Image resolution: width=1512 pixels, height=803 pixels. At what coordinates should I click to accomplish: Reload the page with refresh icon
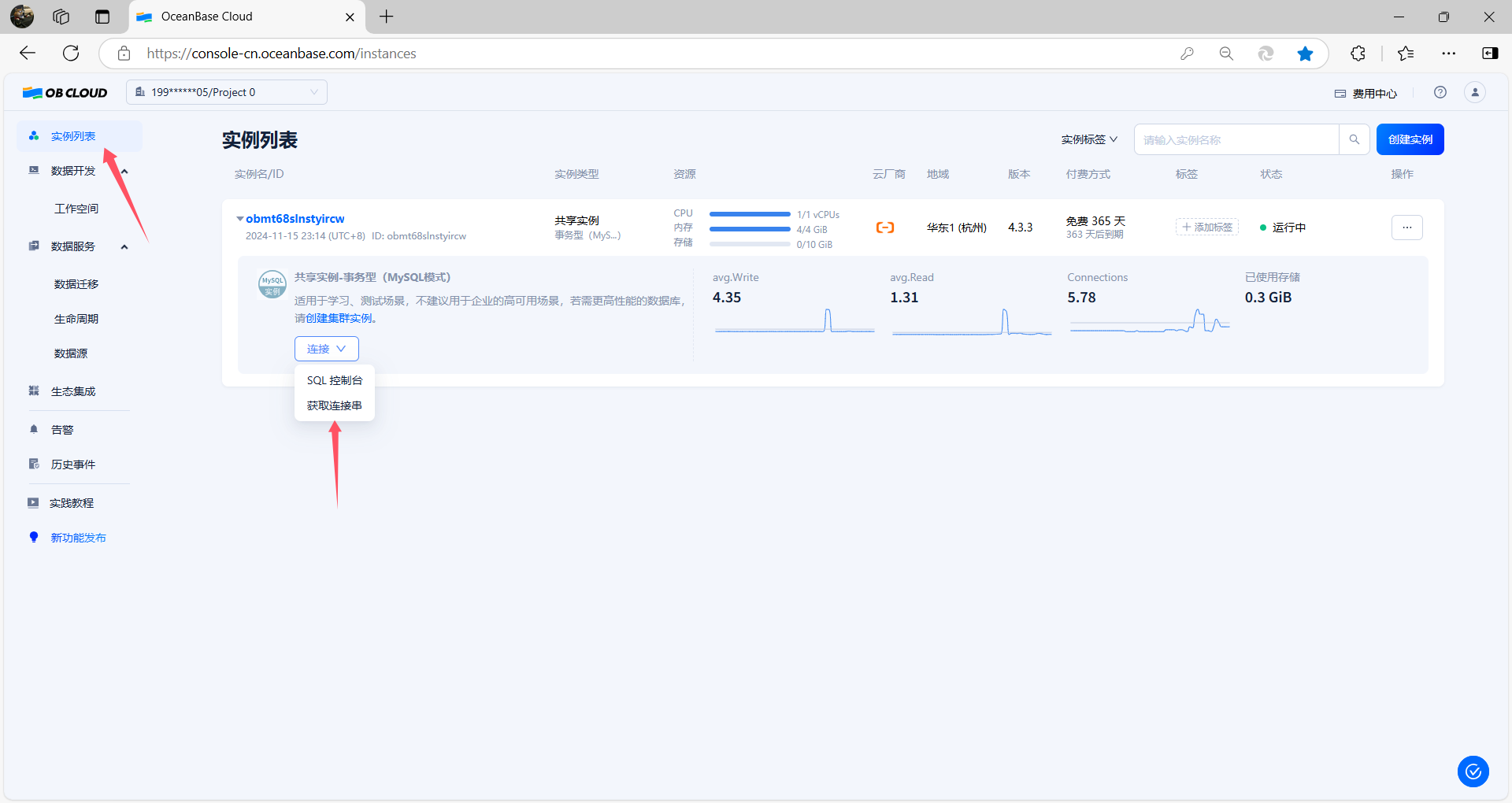pyautogui.click(x=71, y=54)
